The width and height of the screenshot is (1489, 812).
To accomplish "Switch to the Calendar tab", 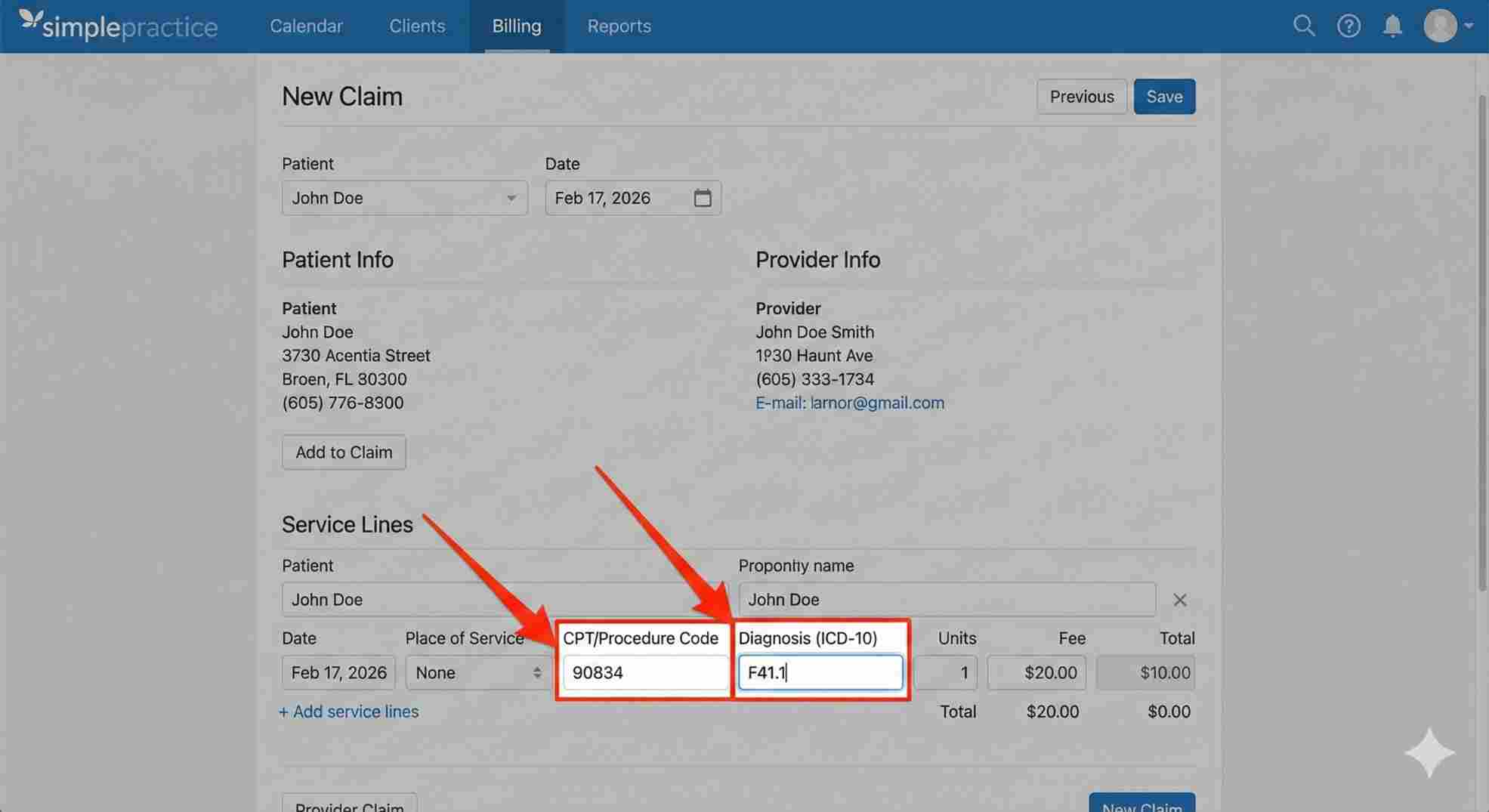I will (x=306, y=25).
